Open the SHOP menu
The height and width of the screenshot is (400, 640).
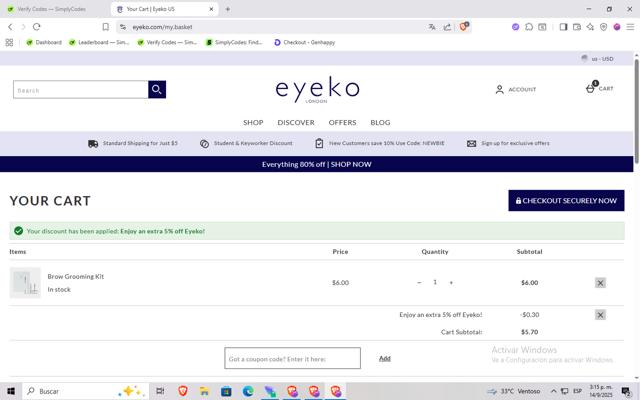253,122
